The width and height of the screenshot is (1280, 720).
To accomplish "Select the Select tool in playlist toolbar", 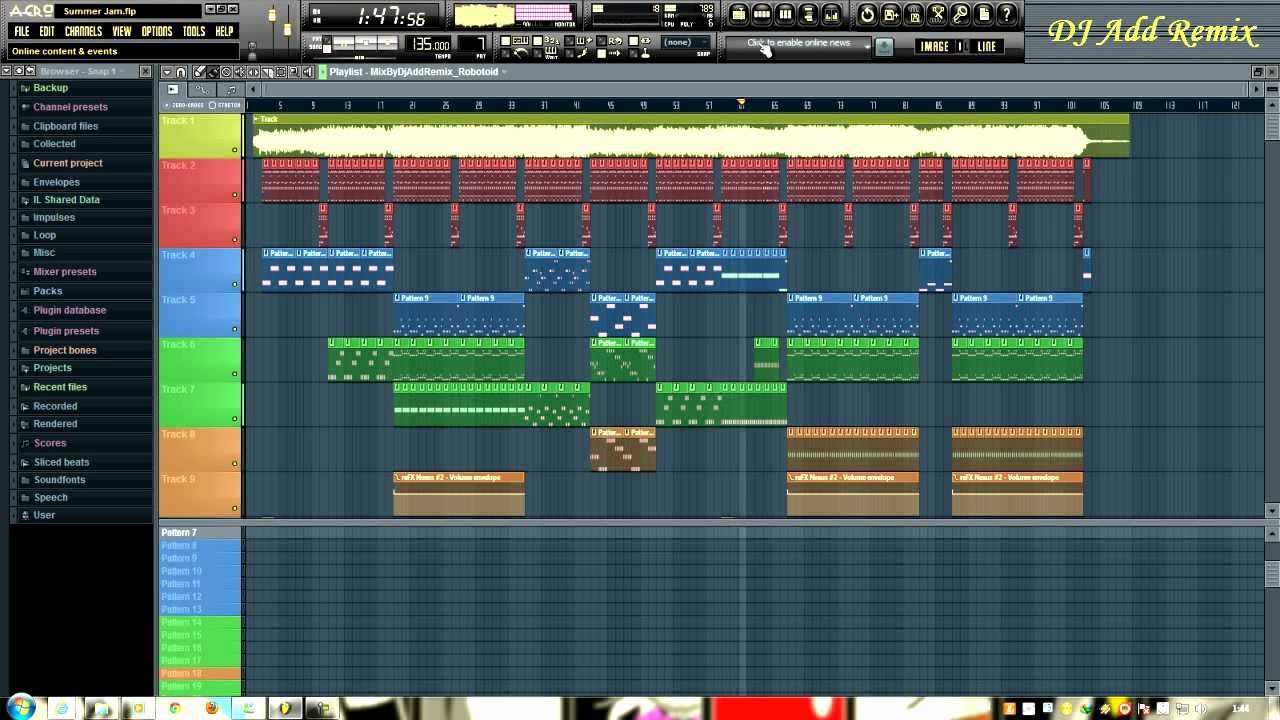I will click(280, 72).
